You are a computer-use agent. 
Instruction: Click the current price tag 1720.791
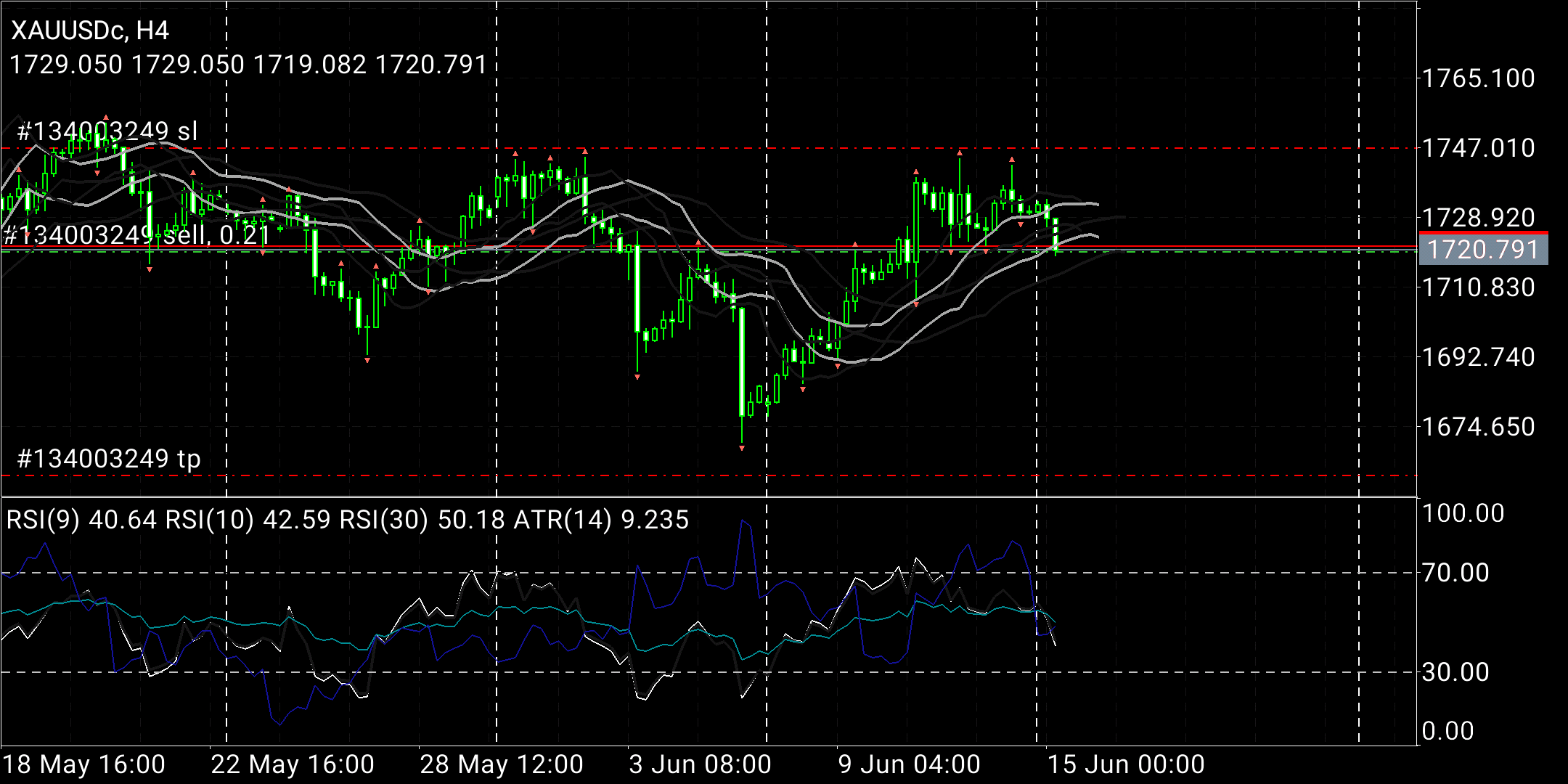click(x=1483, y=250)
